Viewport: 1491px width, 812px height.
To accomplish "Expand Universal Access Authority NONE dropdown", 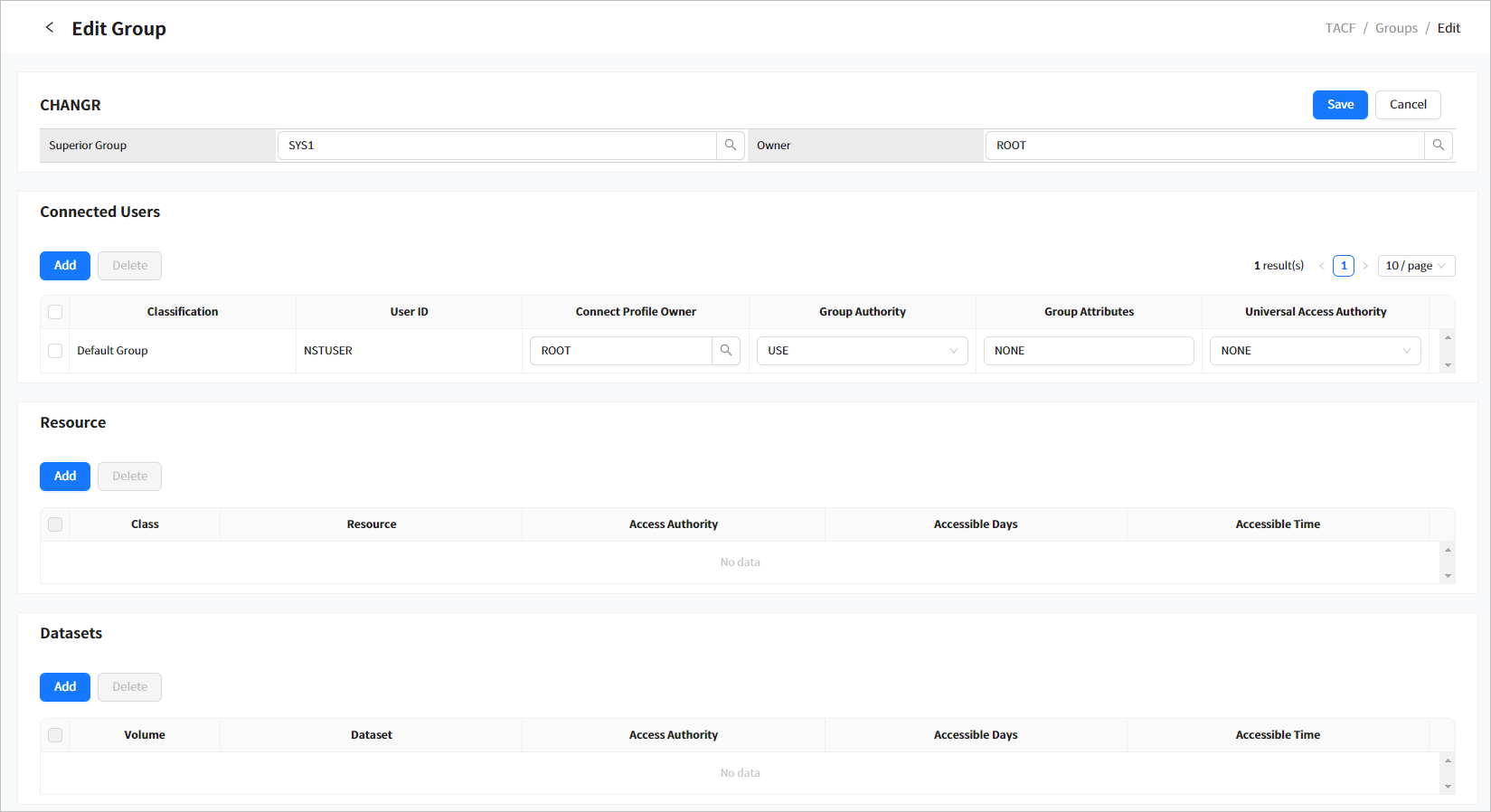I will pos(1315,351).
